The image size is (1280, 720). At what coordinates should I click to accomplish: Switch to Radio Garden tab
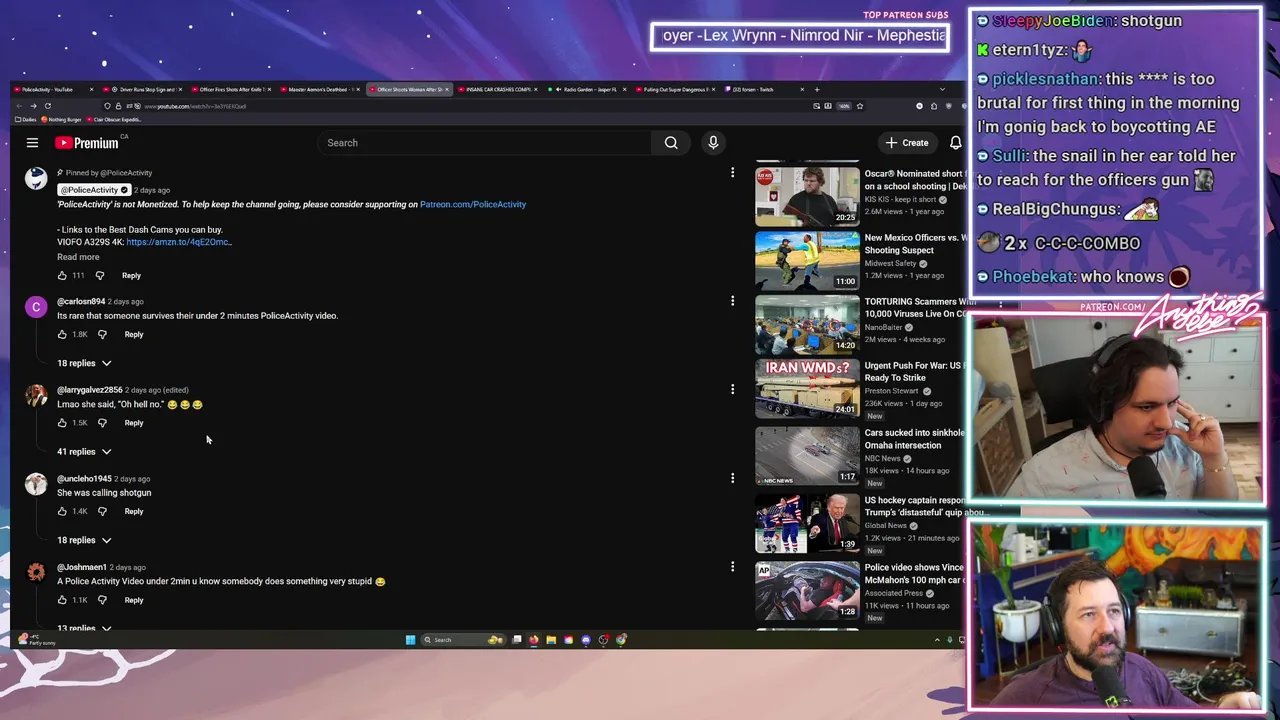(x=586, y=90)
